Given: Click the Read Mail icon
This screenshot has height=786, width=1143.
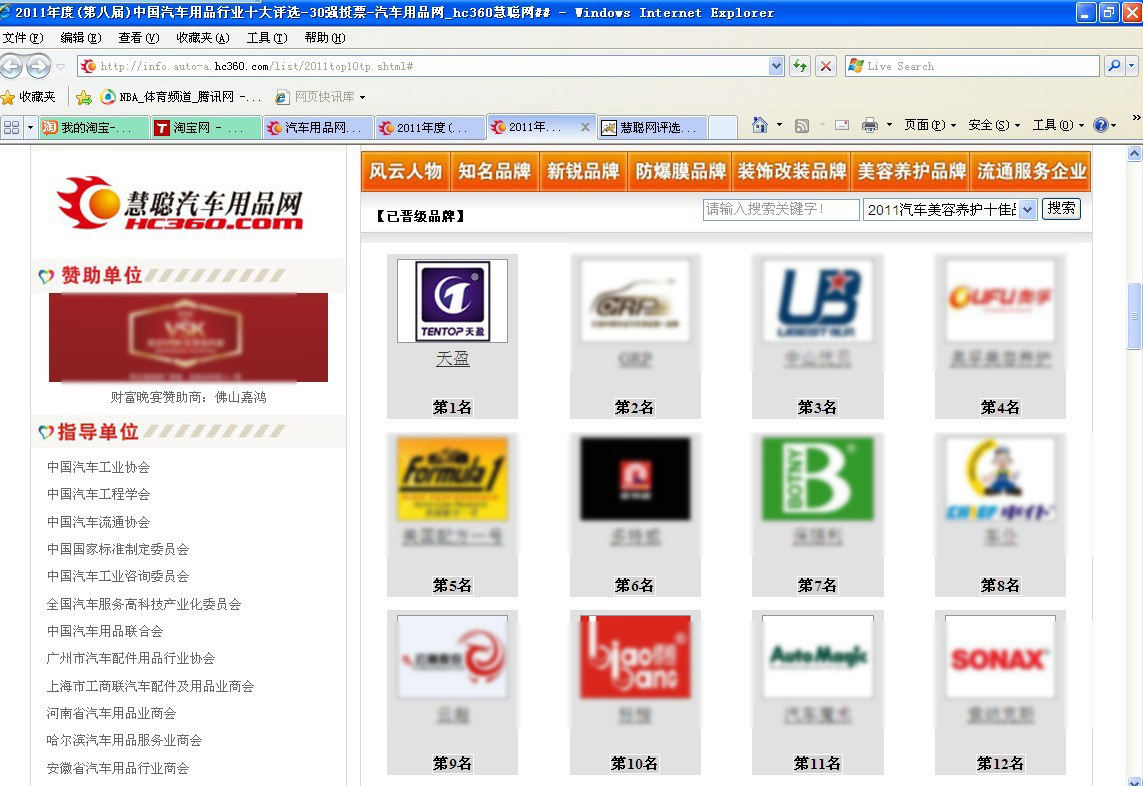Looking at the screenshot, I should (842, 125).
